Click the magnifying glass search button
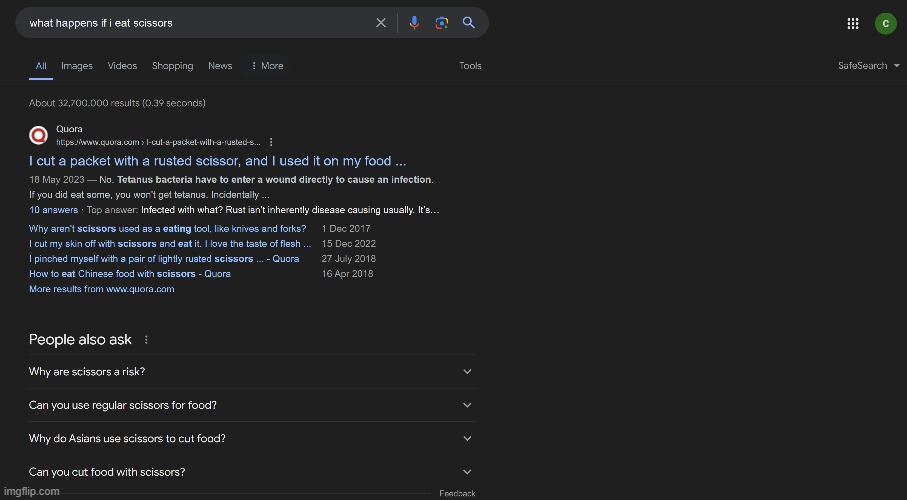 click(x=469, y=23)
